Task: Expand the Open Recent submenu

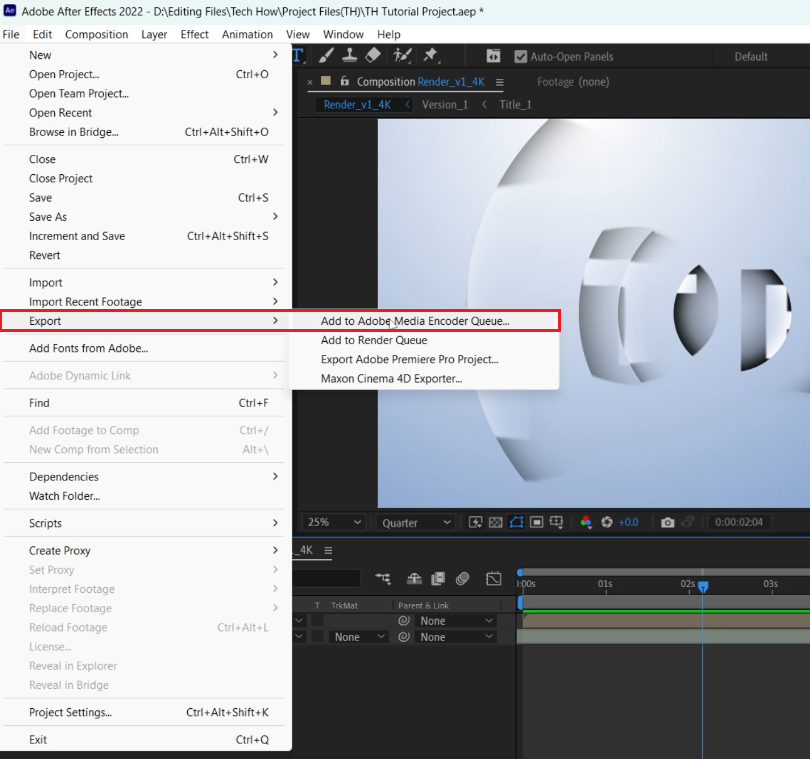Action: tap(146, 113)
